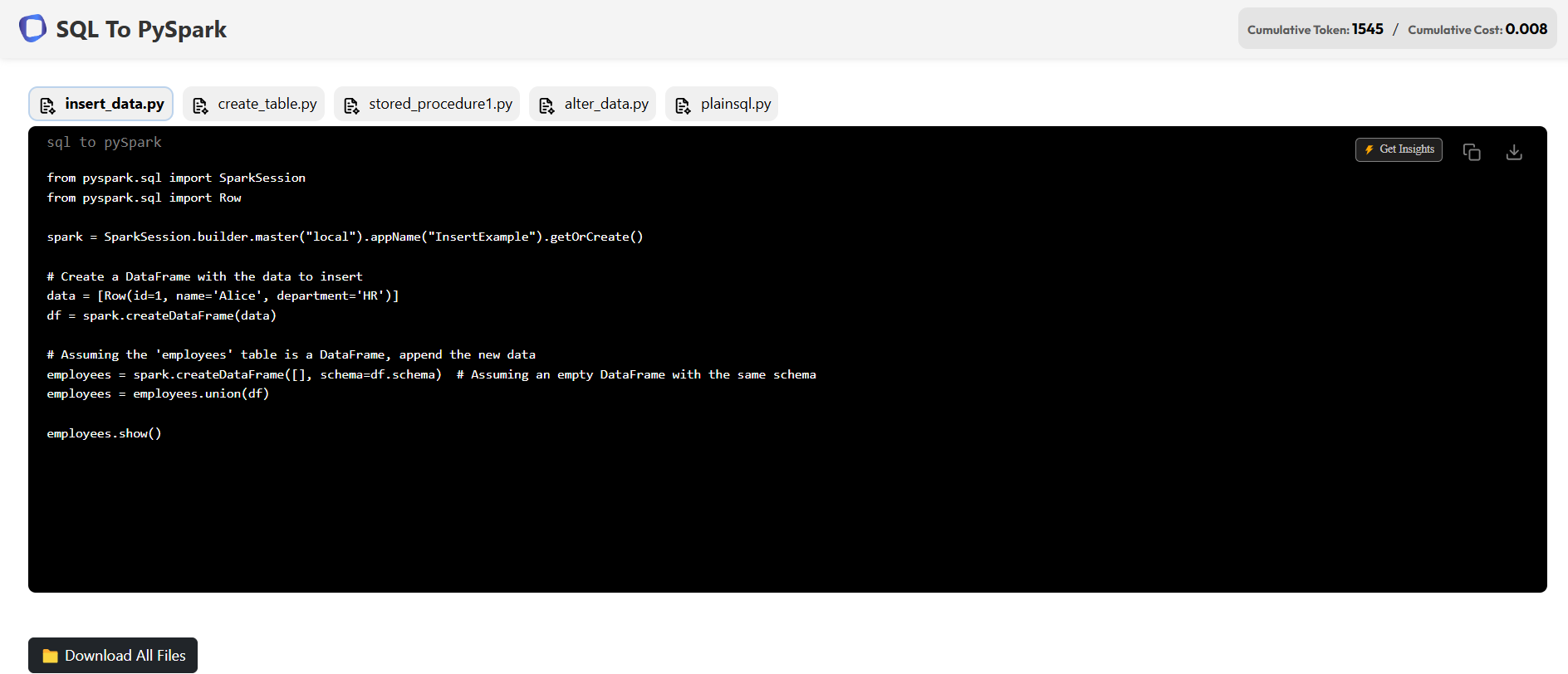
Task: Click the SparkSession.builder.master code line
Action: pos(345,237)
